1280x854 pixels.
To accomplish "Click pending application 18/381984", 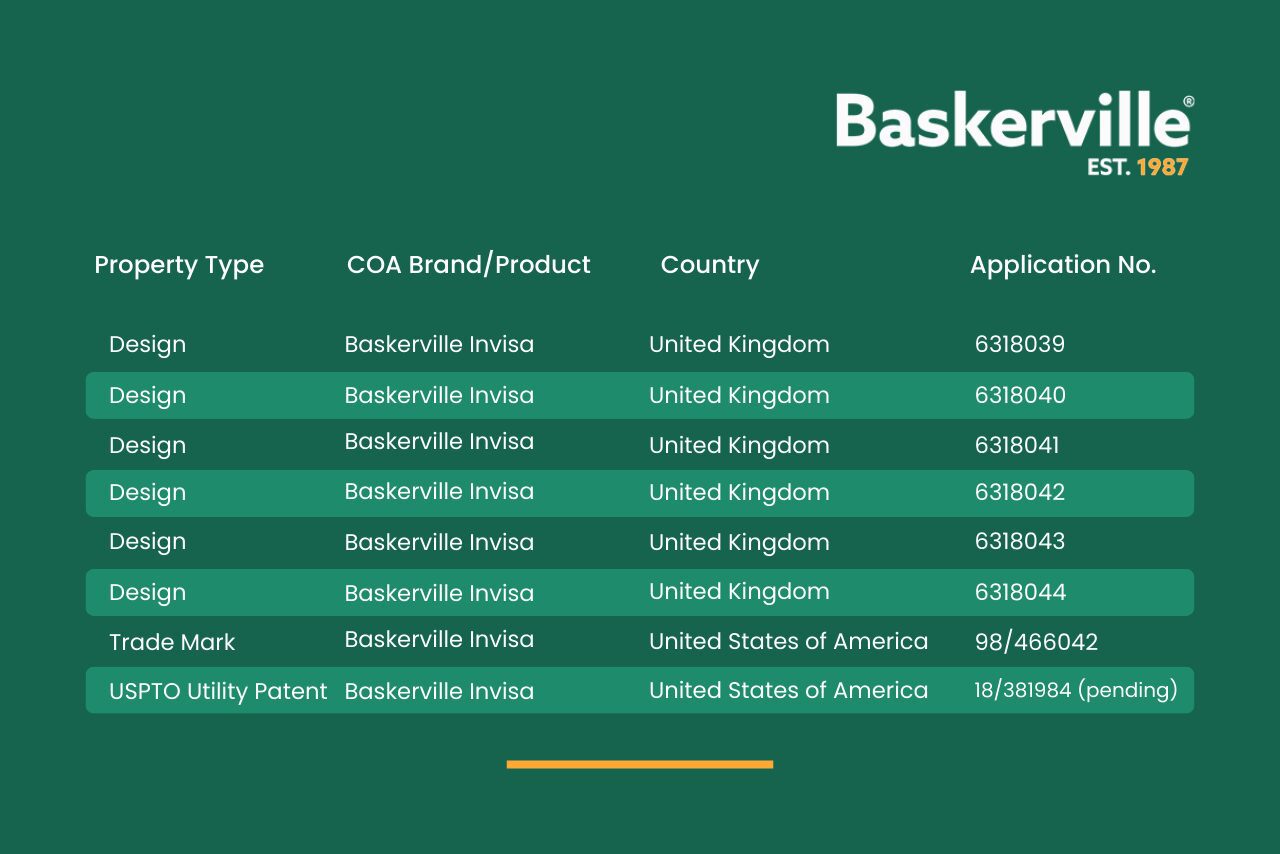I will pos(1075,691).
